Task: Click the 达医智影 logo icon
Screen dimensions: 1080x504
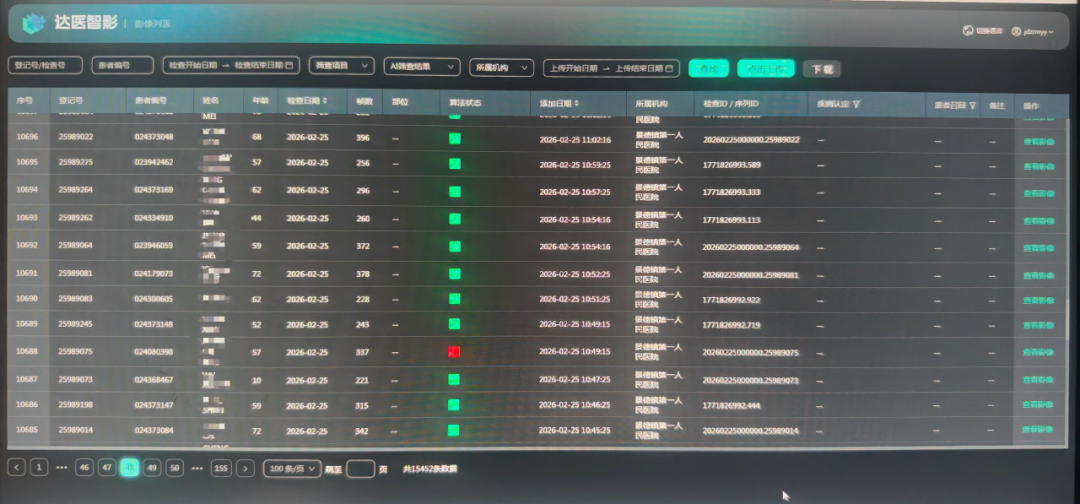Action: 35,24
